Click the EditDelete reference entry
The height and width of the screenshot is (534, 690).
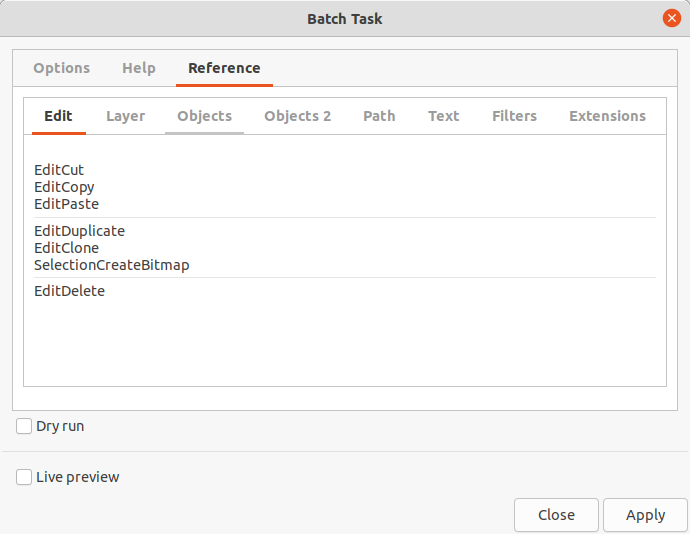point(70,291)
